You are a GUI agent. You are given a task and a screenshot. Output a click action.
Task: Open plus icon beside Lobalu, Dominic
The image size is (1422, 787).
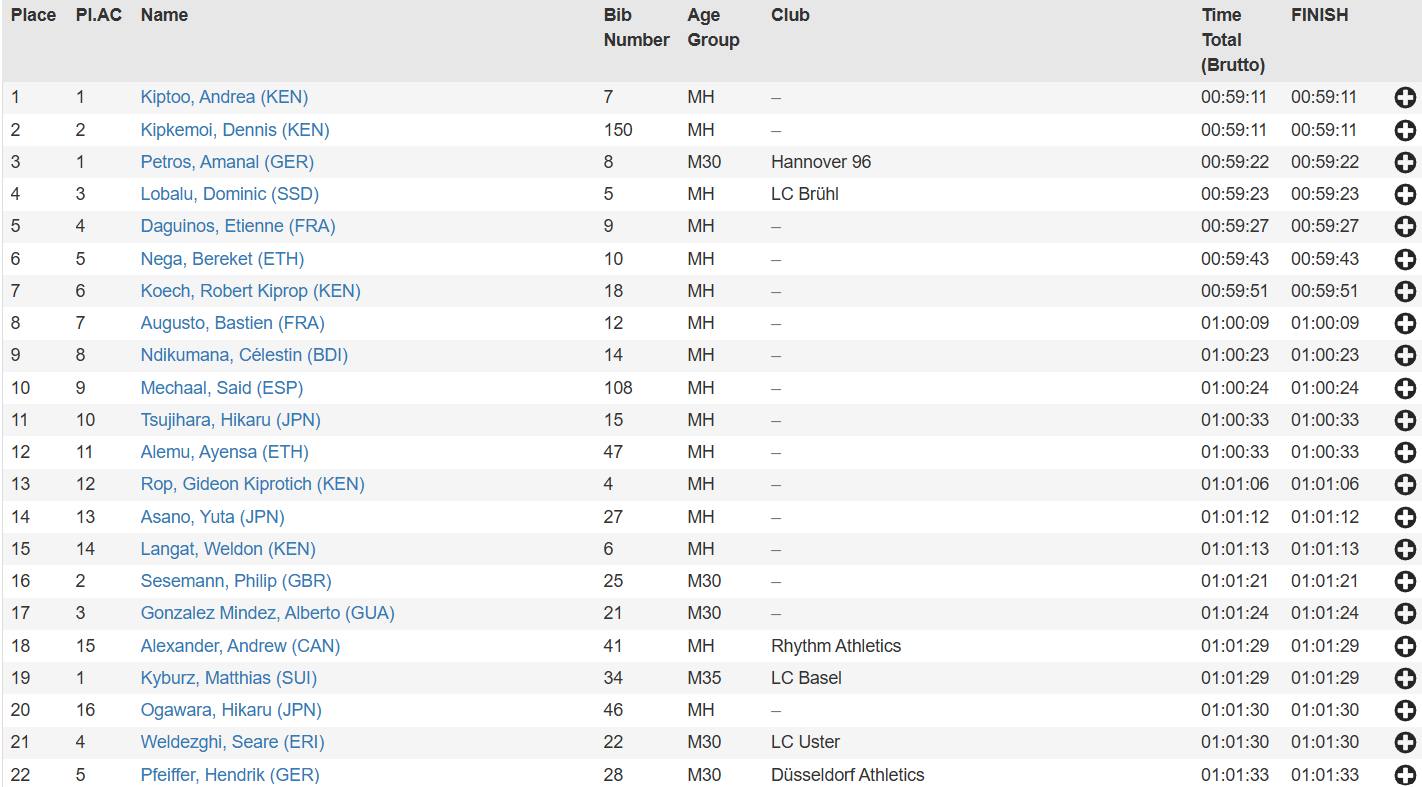click(1404, 195)
